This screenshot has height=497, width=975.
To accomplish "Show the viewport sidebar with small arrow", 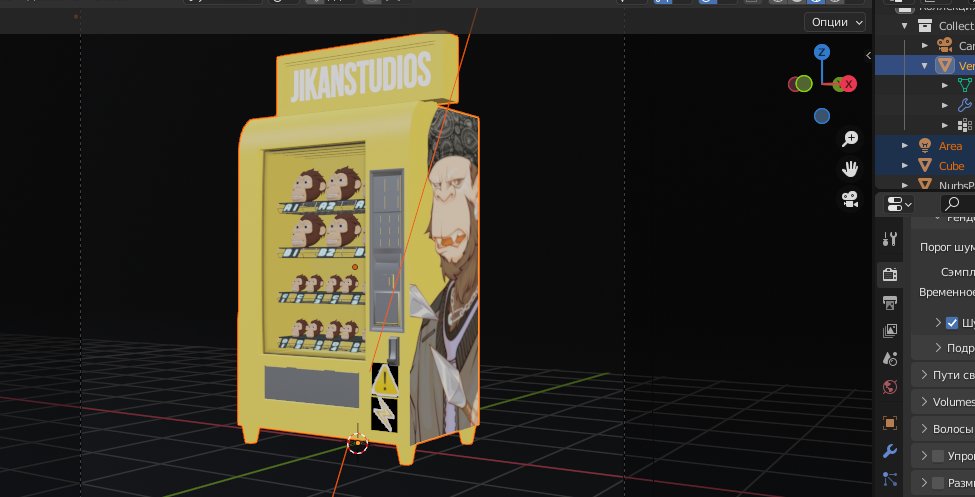I will coord(869,55).
